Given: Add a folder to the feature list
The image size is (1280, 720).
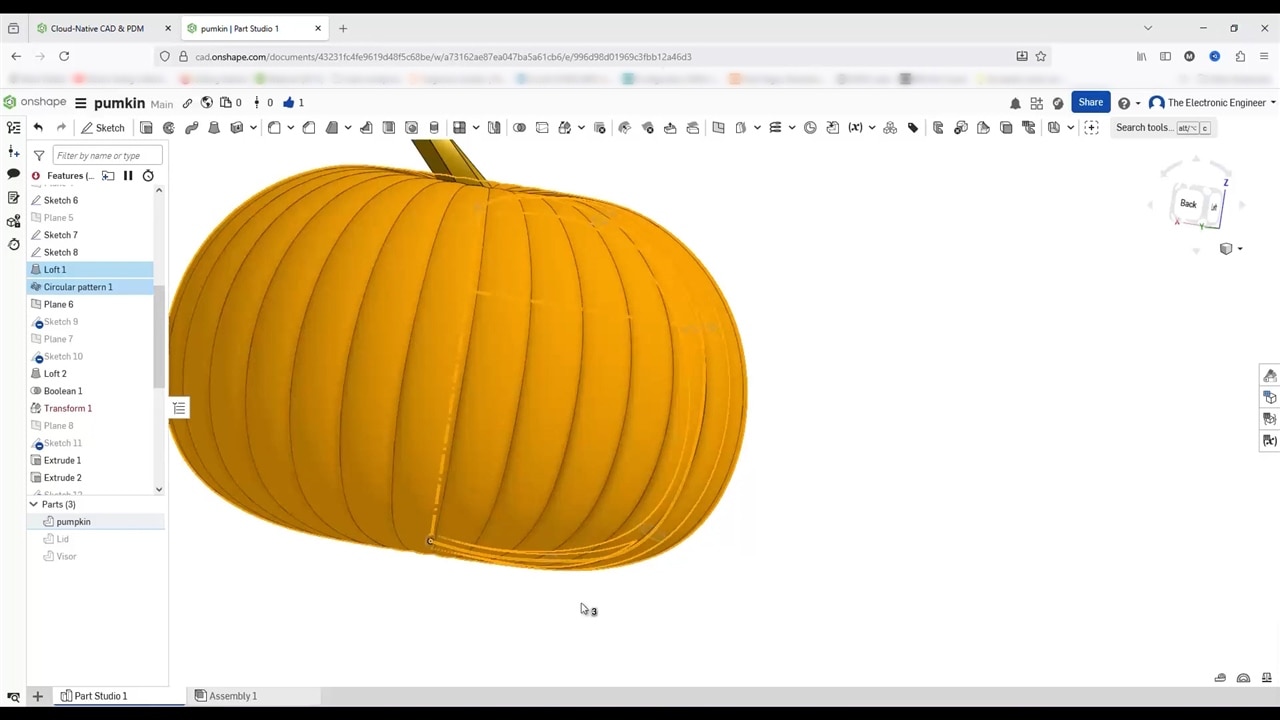Looking at the screenshot, I should (108, 176).
